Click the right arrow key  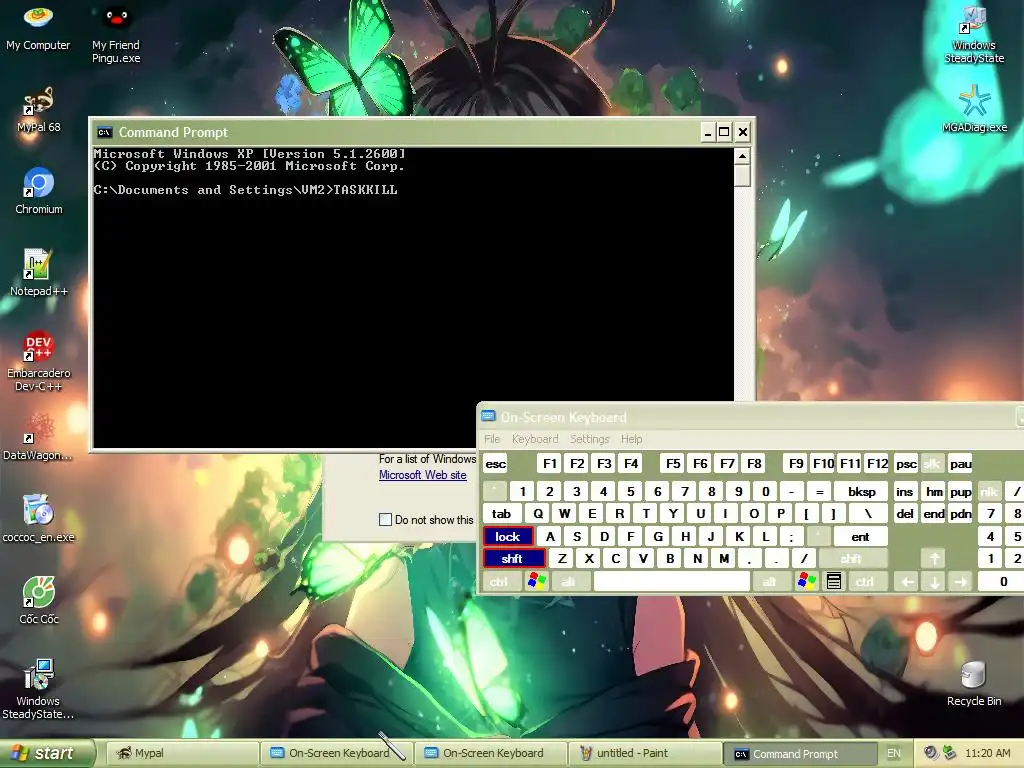pyautogui.click(x=961, y=581)
